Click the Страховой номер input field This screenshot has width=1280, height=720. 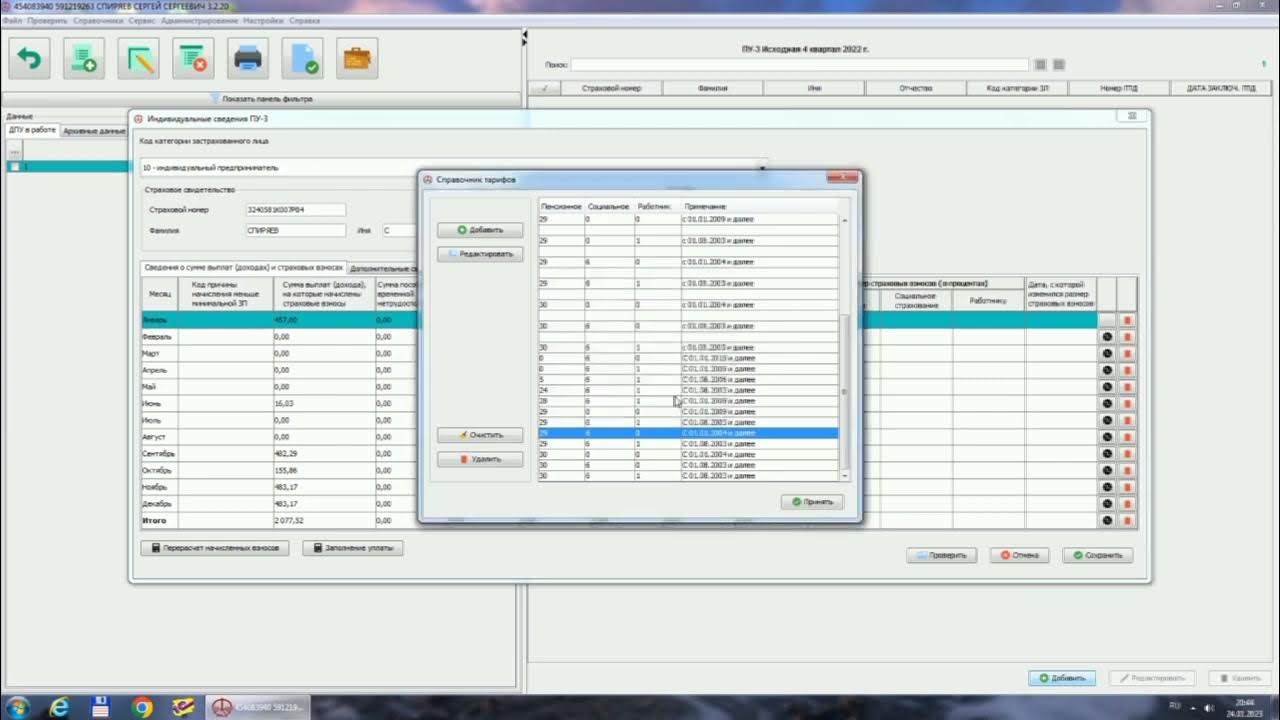coord(296,210)
